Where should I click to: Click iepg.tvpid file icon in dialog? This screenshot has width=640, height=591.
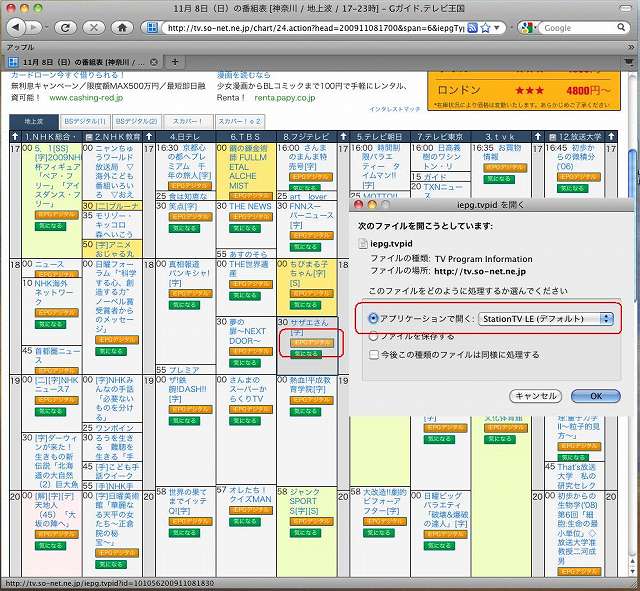coord(362,244)
